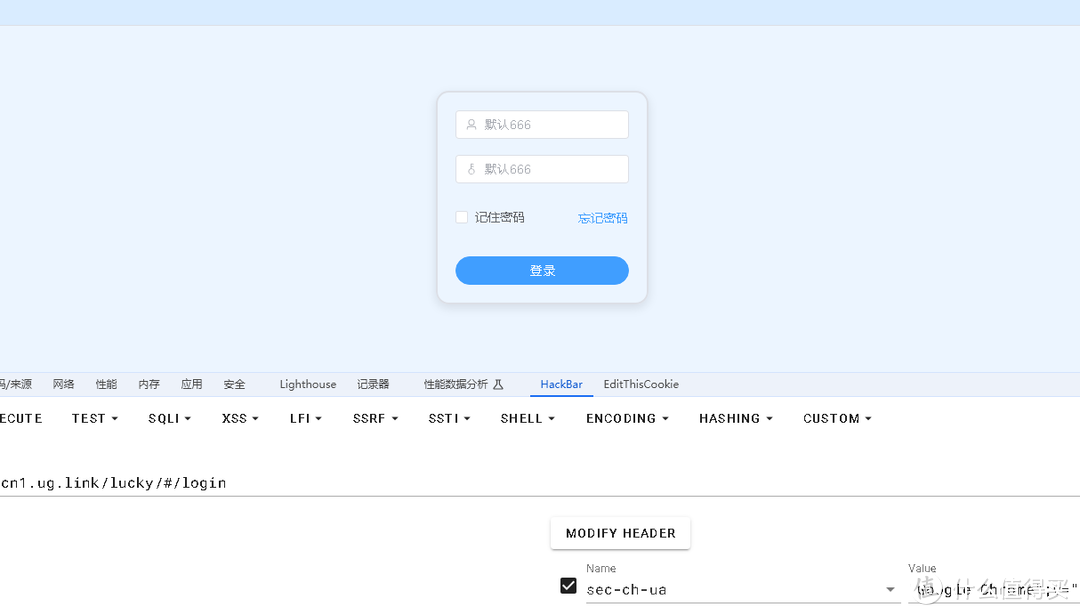Open the EditThisCookie tab
The height and width of the screenshot is (615, 1080).
[641, 384]
